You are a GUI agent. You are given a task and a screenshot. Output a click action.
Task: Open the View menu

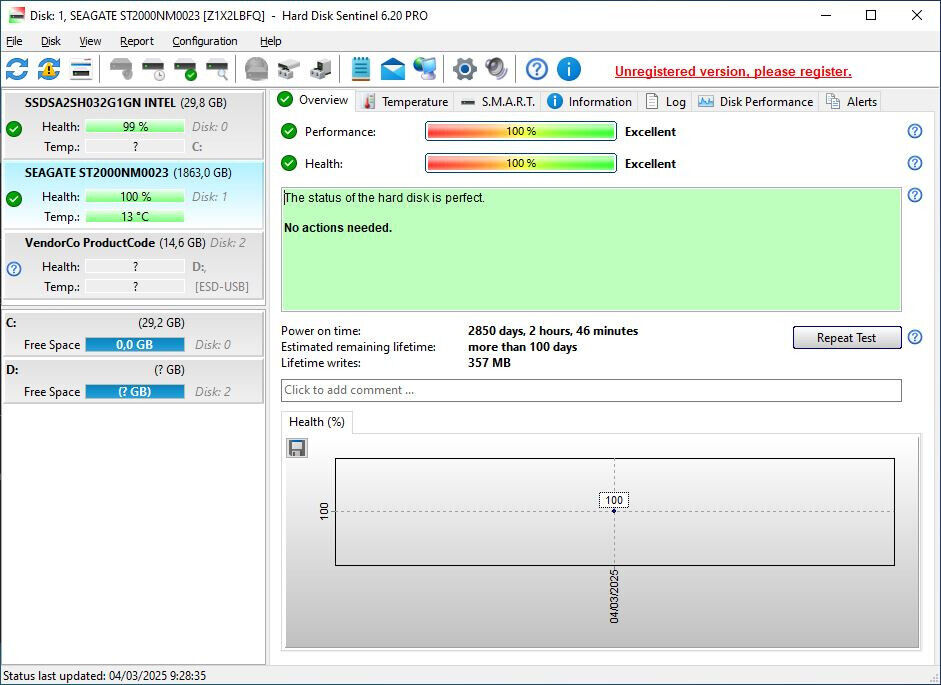(91, 41)
